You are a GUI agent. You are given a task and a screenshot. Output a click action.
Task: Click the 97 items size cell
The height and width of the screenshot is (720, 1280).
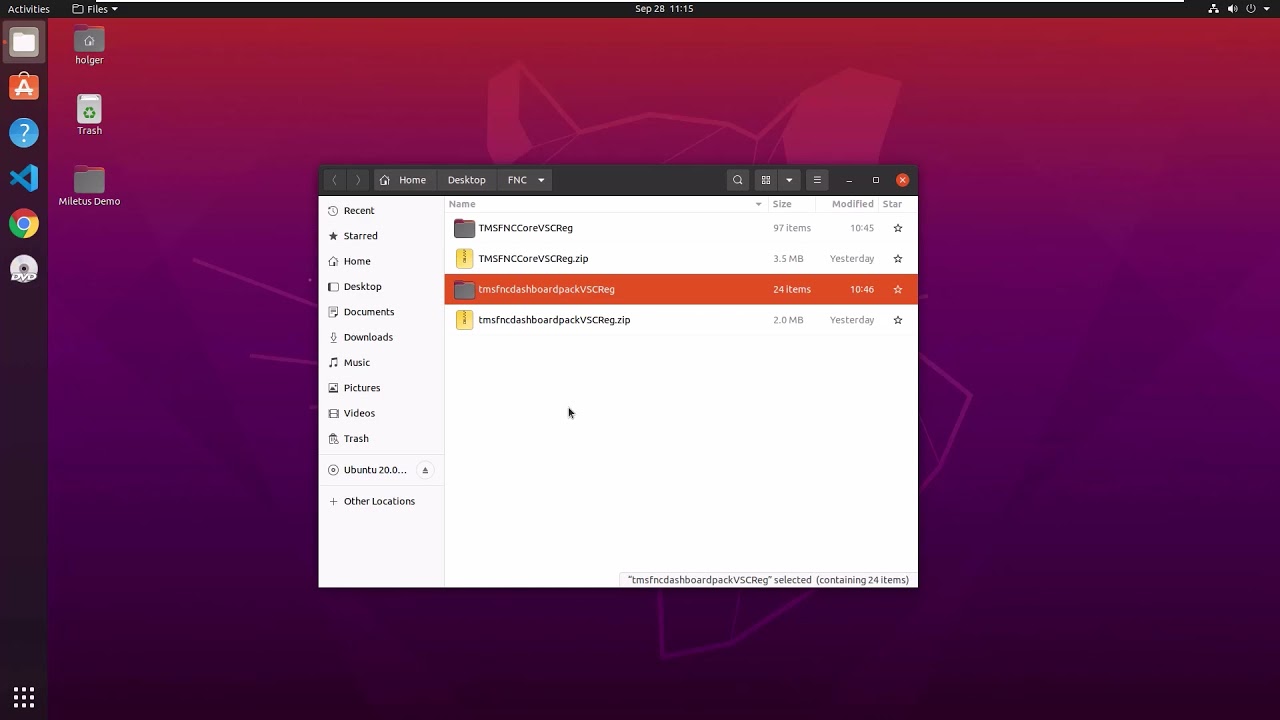[792, 228]
